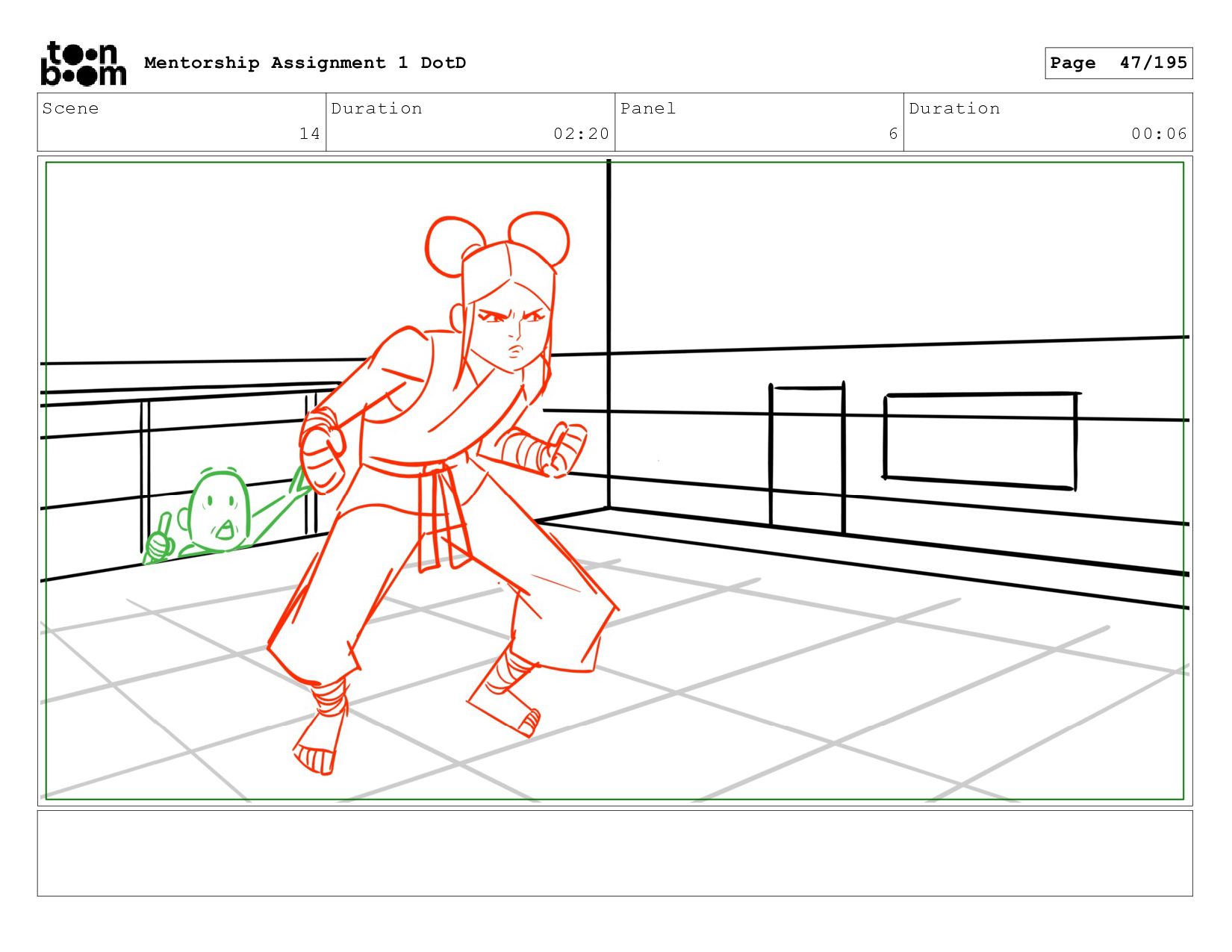Screen dimensions: 1232x952
Task: Select the title text Mentorship Assignment 1 DotD
Action: click(305, 63)
